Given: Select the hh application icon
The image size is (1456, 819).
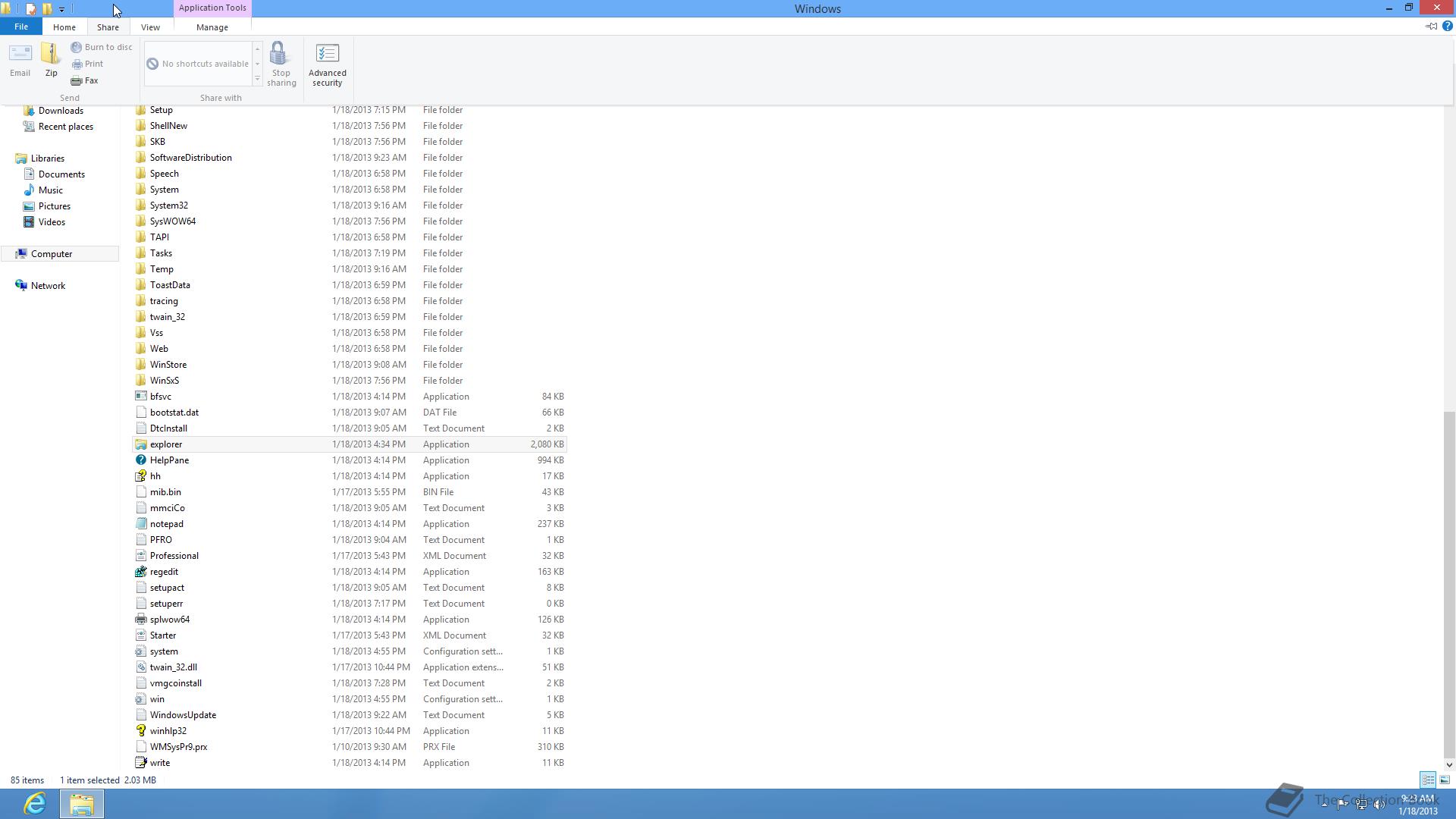Looking at the screenshot, I should tap(140, 476).
